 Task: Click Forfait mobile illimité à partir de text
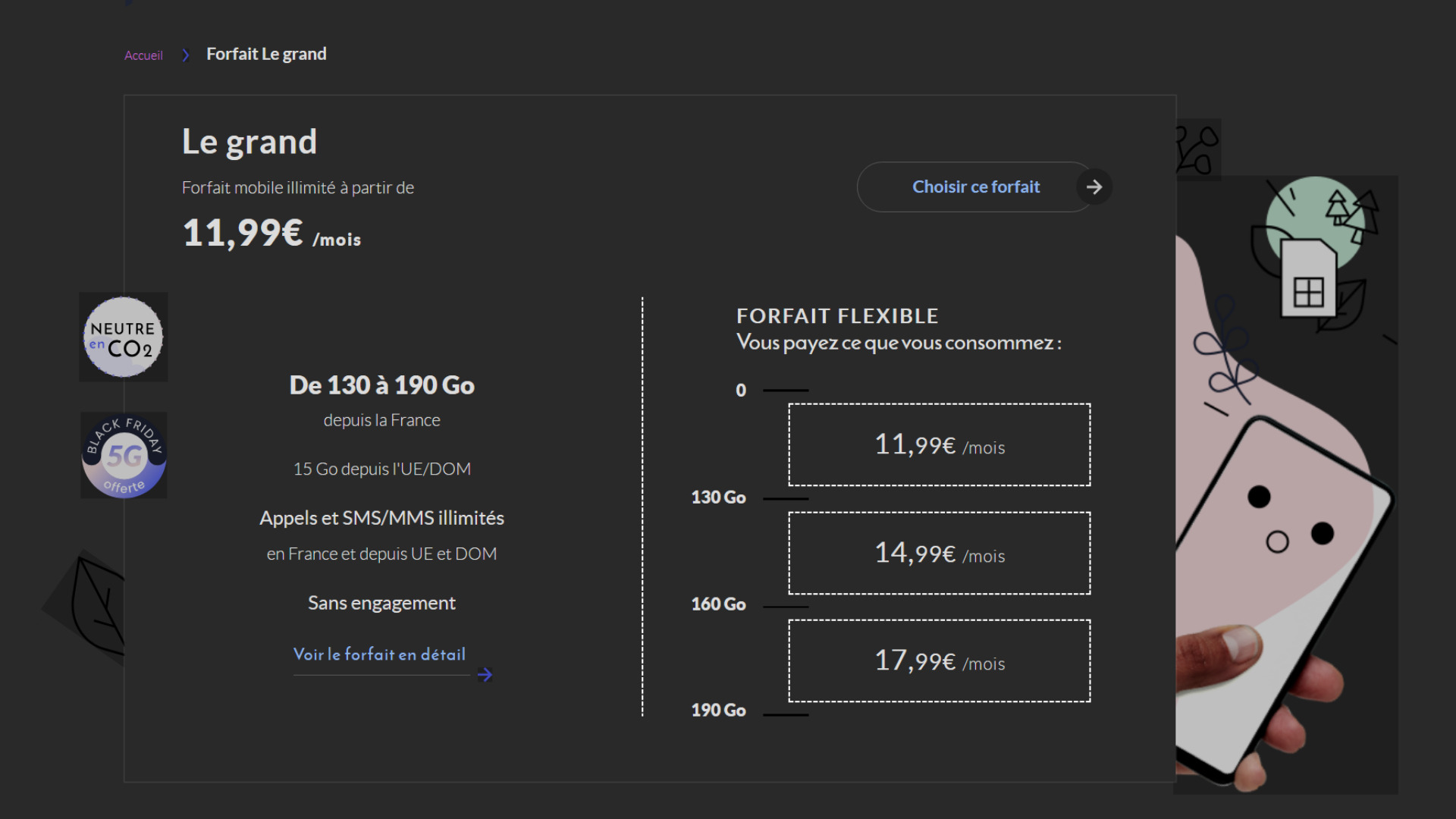tap(298, 187)
